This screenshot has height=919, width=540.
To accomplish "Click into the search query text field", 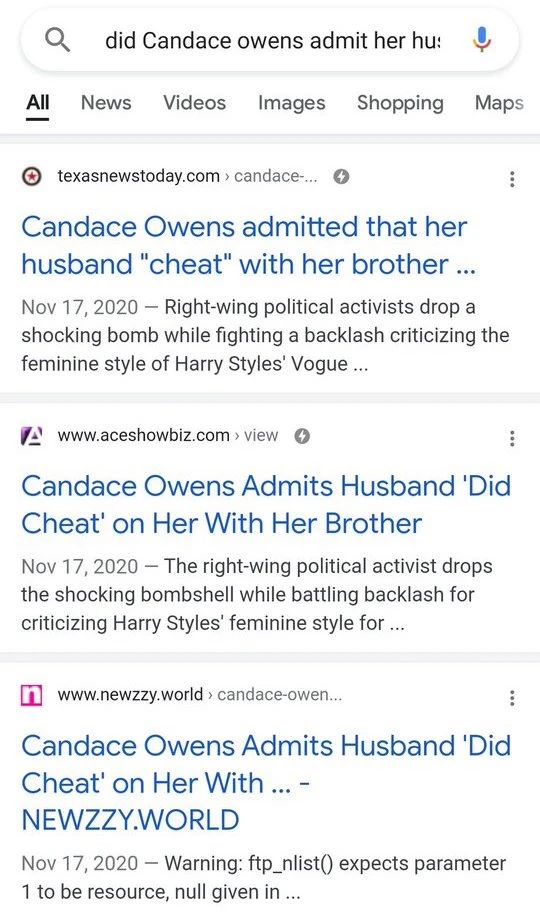I will point(273,40).
